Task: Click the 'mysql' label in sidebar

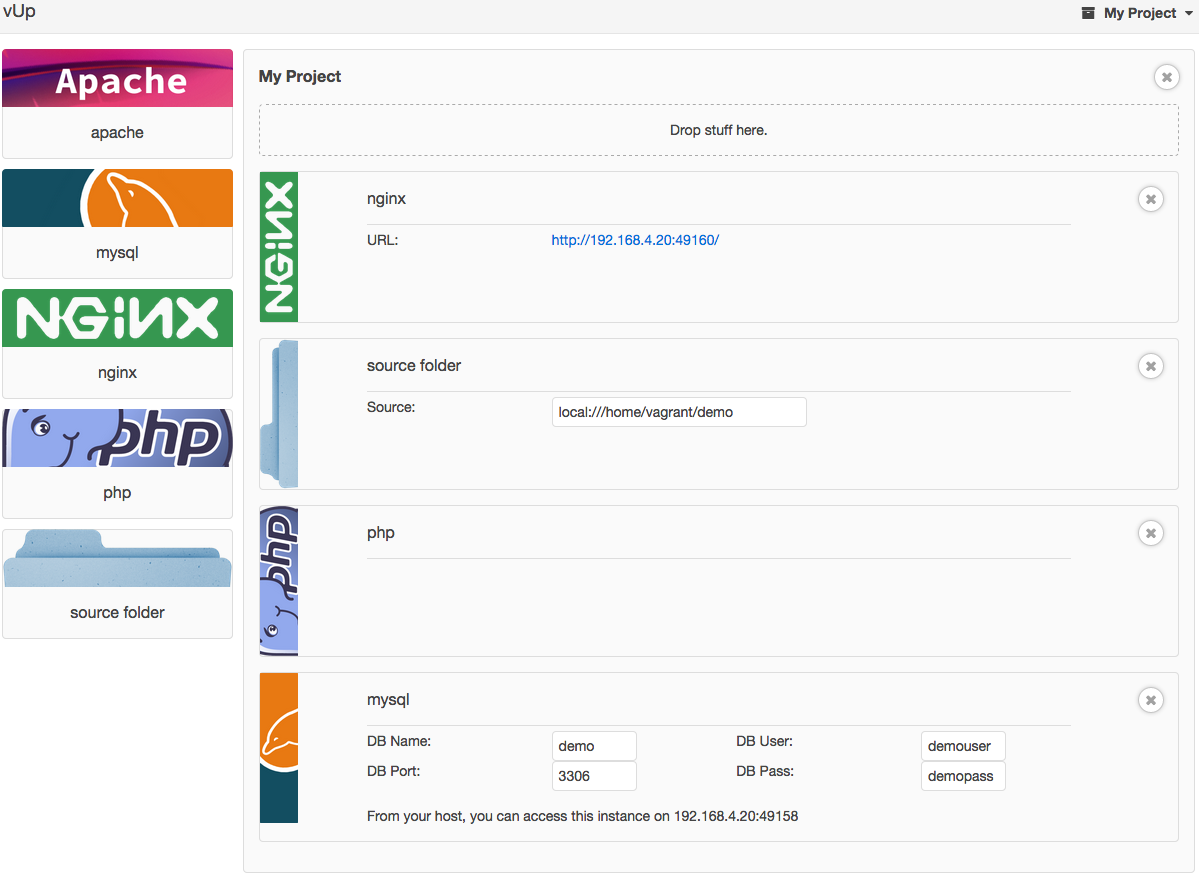Action: click(x=117, y=252)
